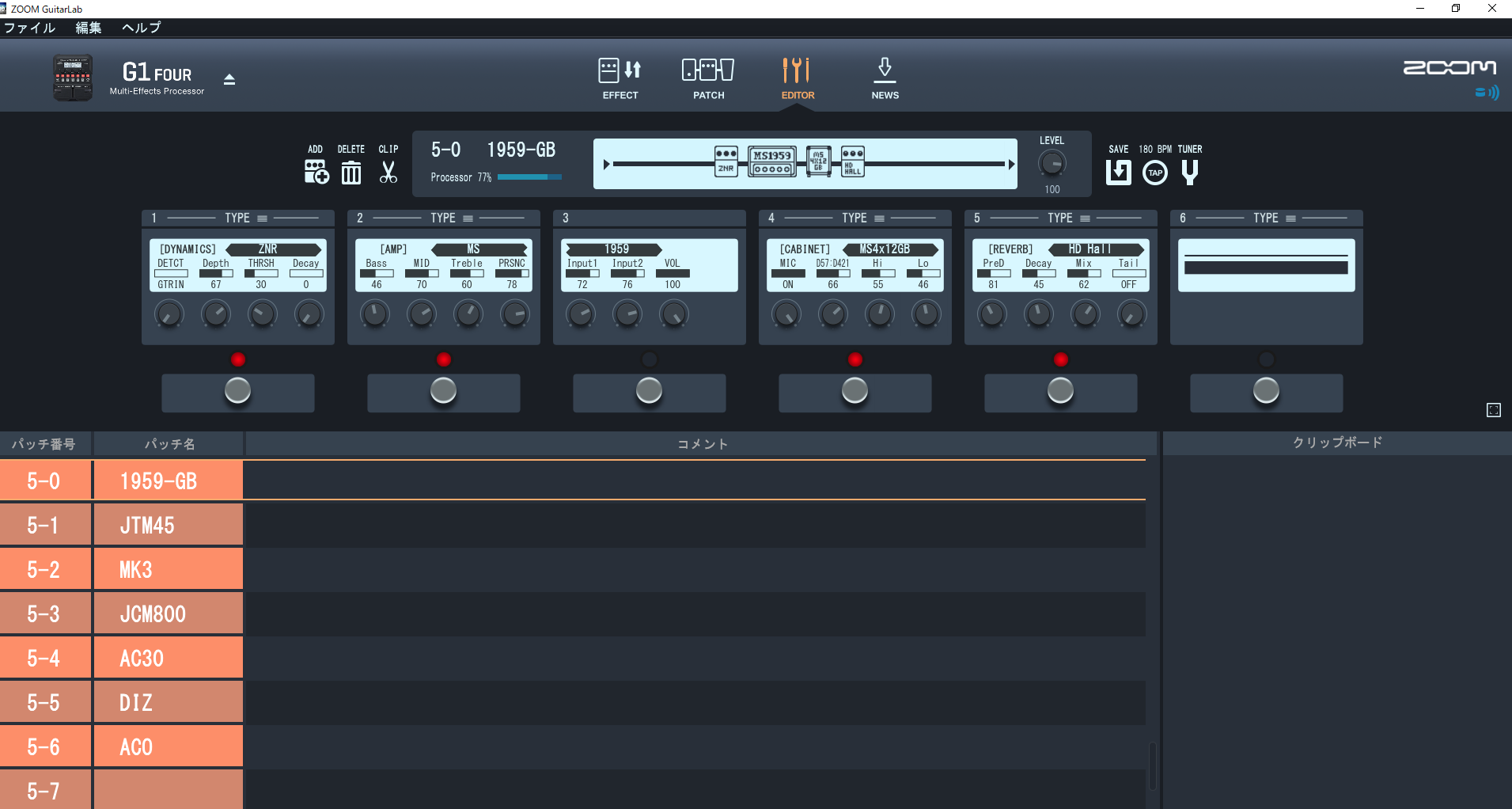Open slot 4 TYPE selector
This screenshot has height=809, width=1512.
(x=863, y=218)
